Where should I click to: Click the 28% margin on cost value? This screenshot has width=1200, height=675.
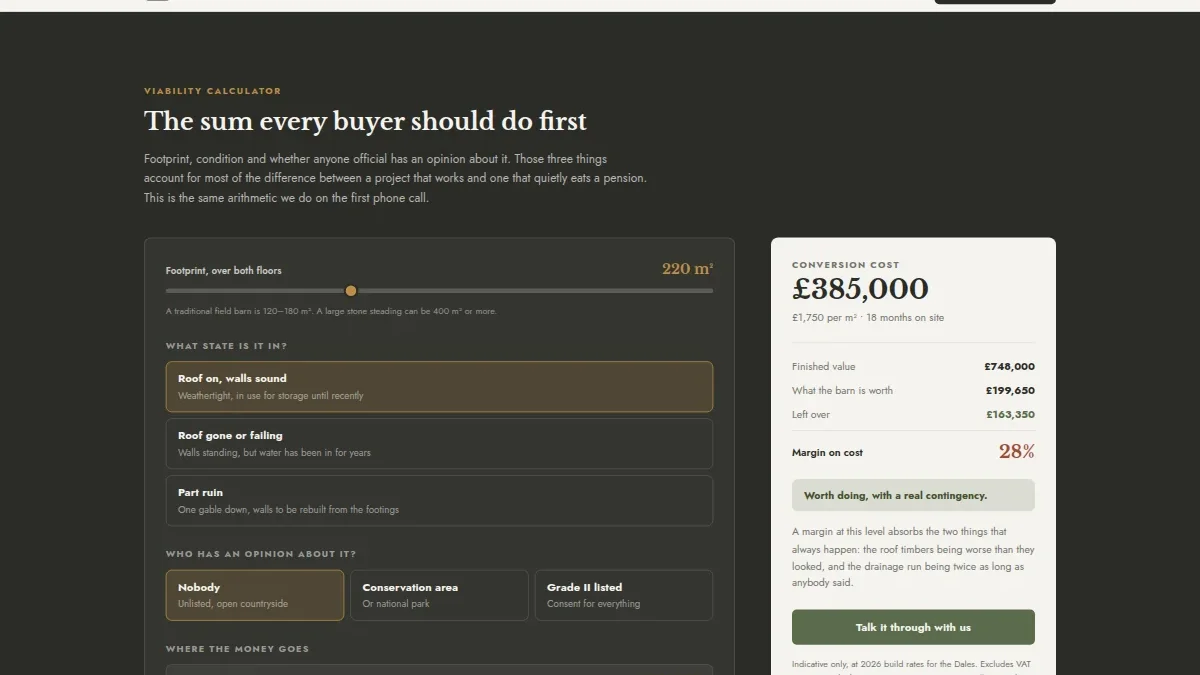pos(1016,451)
